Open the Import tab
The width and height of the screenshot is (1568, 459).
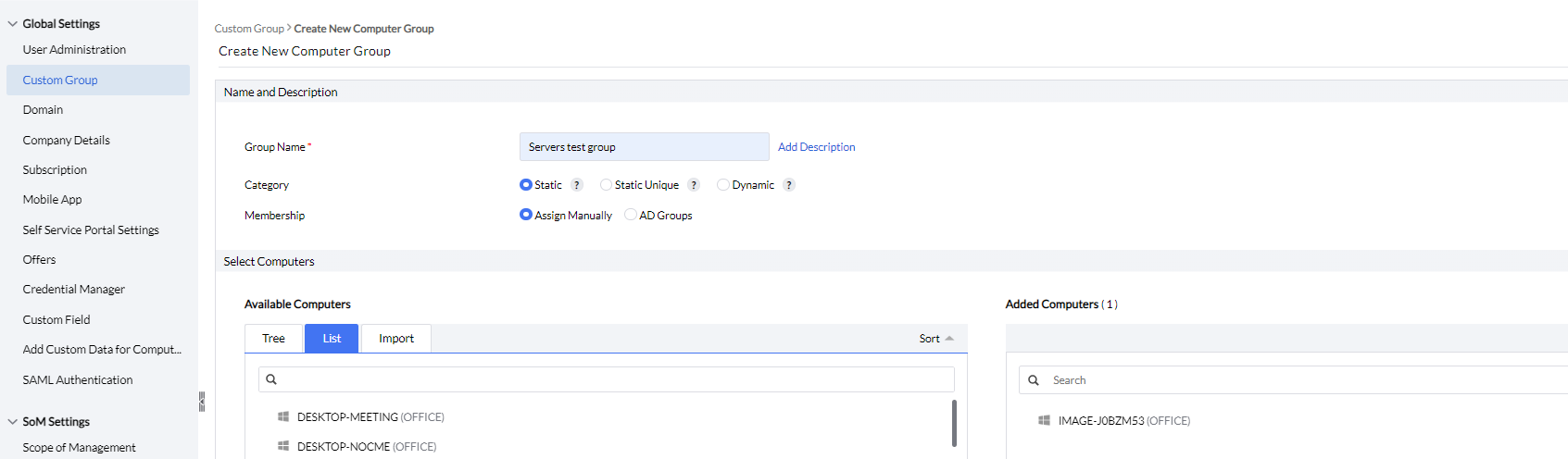395,339
